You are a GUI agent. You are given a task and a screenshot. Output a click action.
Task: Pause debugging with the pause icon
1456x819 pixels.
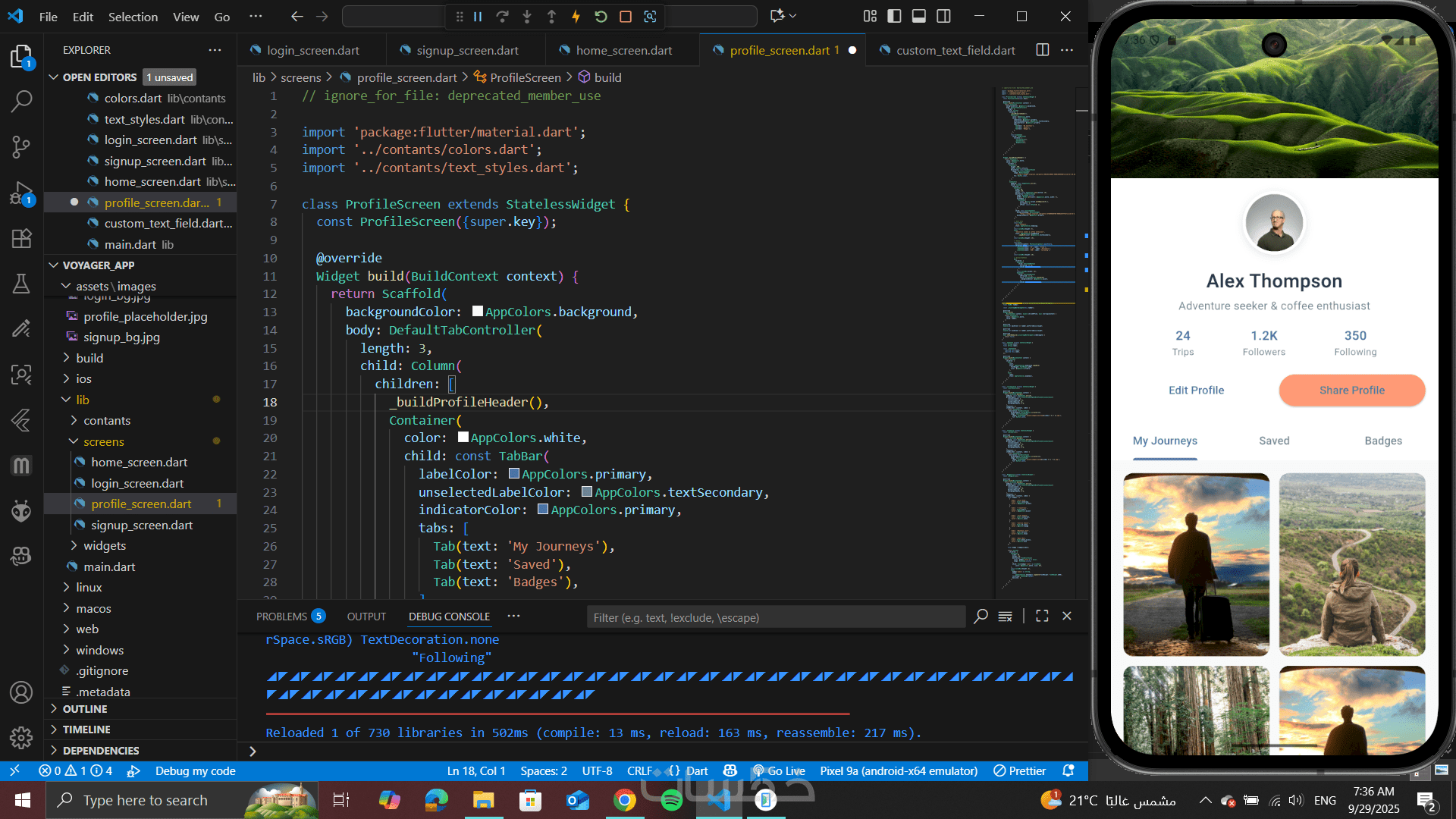[x=478, y=17]
